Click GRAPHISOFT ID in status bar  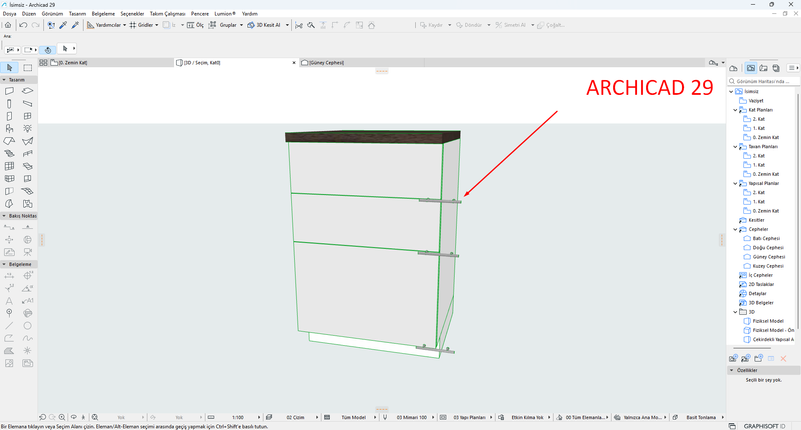click(x=764, y=426)
